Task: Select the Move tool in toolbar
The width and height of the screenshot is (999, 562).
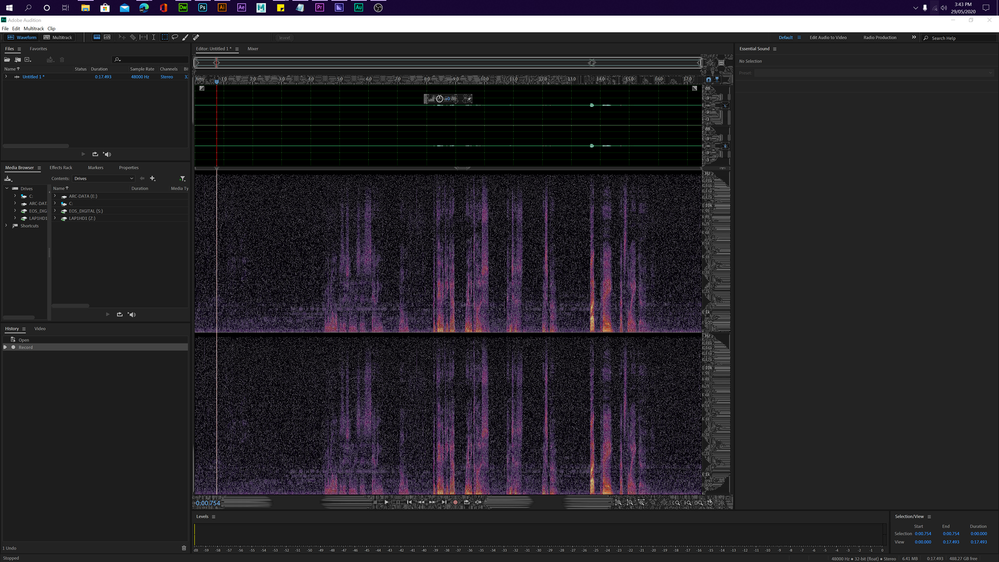Action: [x=122, y=38]
